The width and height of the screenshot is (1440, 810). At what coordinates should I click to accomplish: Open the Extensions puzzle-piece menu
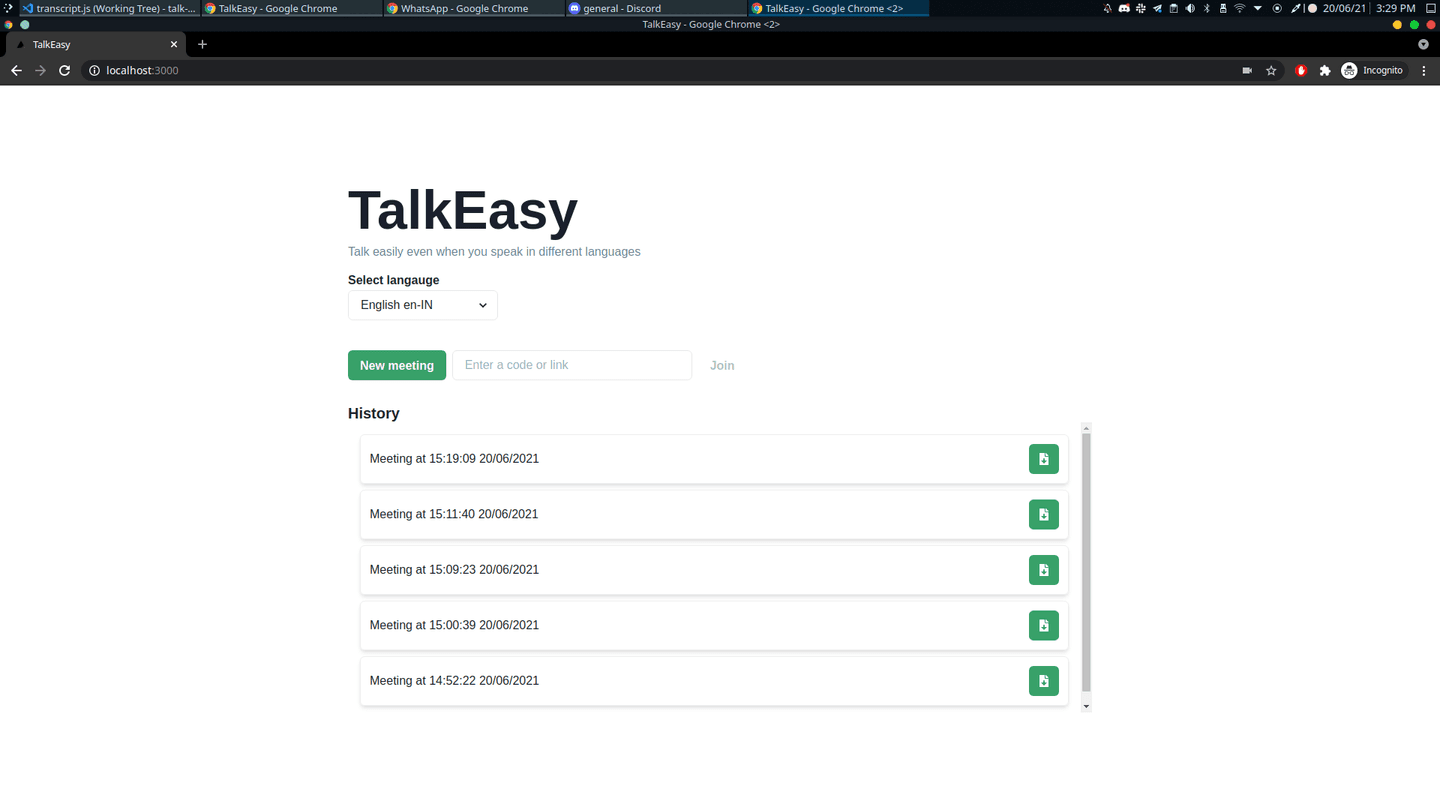tap(1325, 71)
